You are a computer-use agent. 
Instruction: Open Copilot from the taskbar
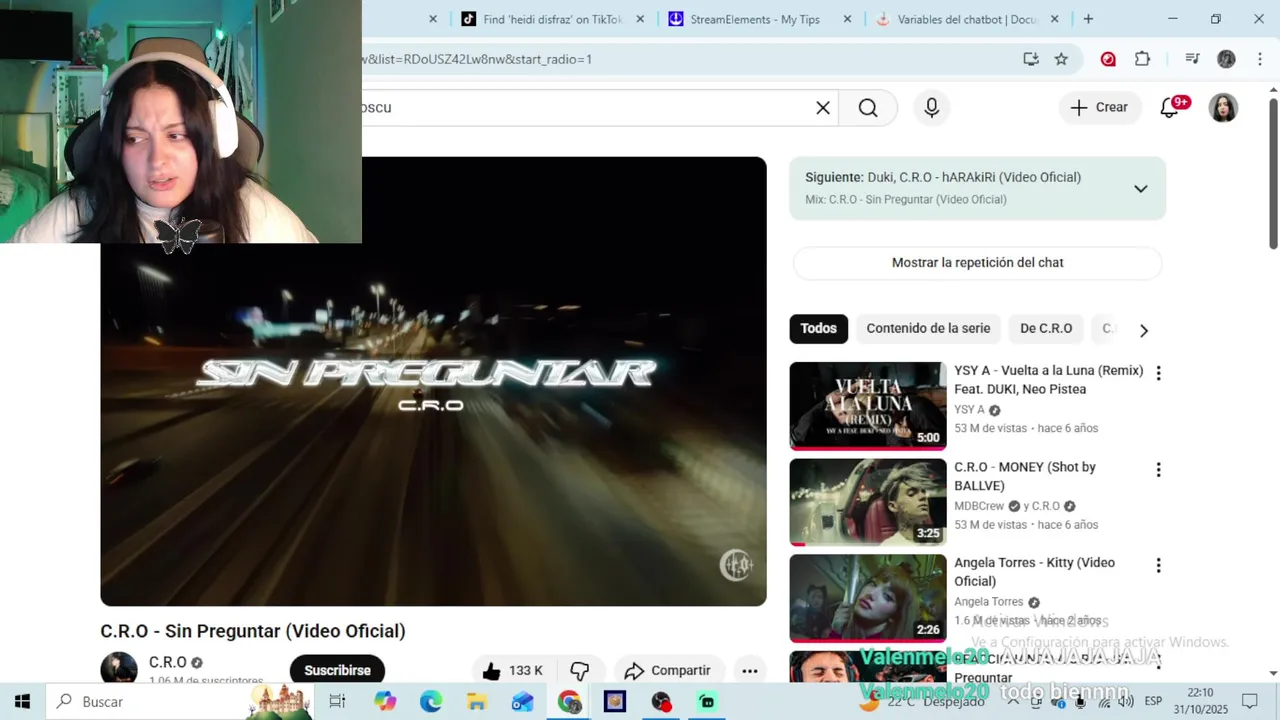[385, 702]
